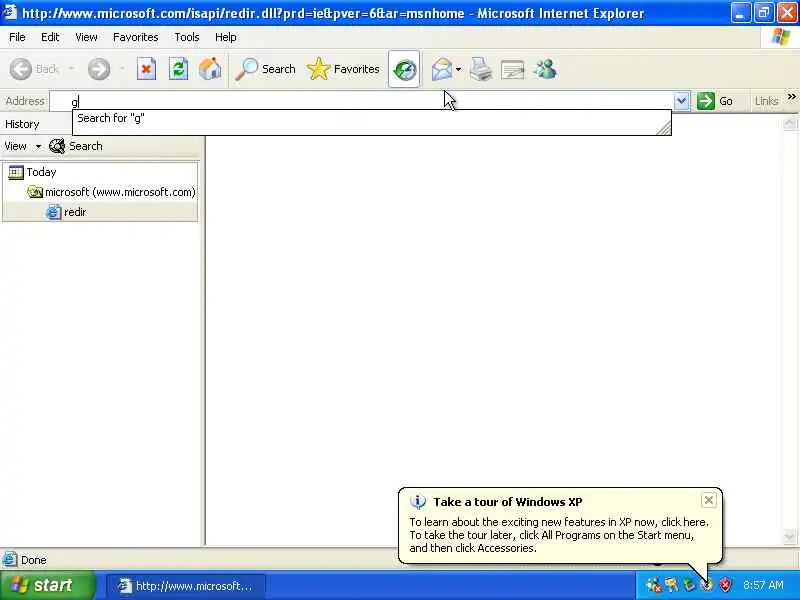Open the Windows Start menu
The image size is (800, 600).
coord(47,585)
